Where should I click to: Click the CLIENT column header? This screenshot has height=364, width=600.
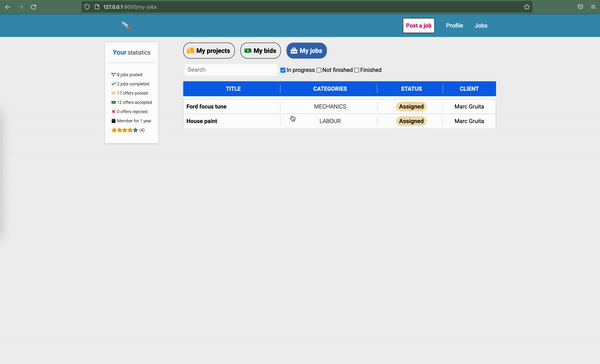pos(469,89)
